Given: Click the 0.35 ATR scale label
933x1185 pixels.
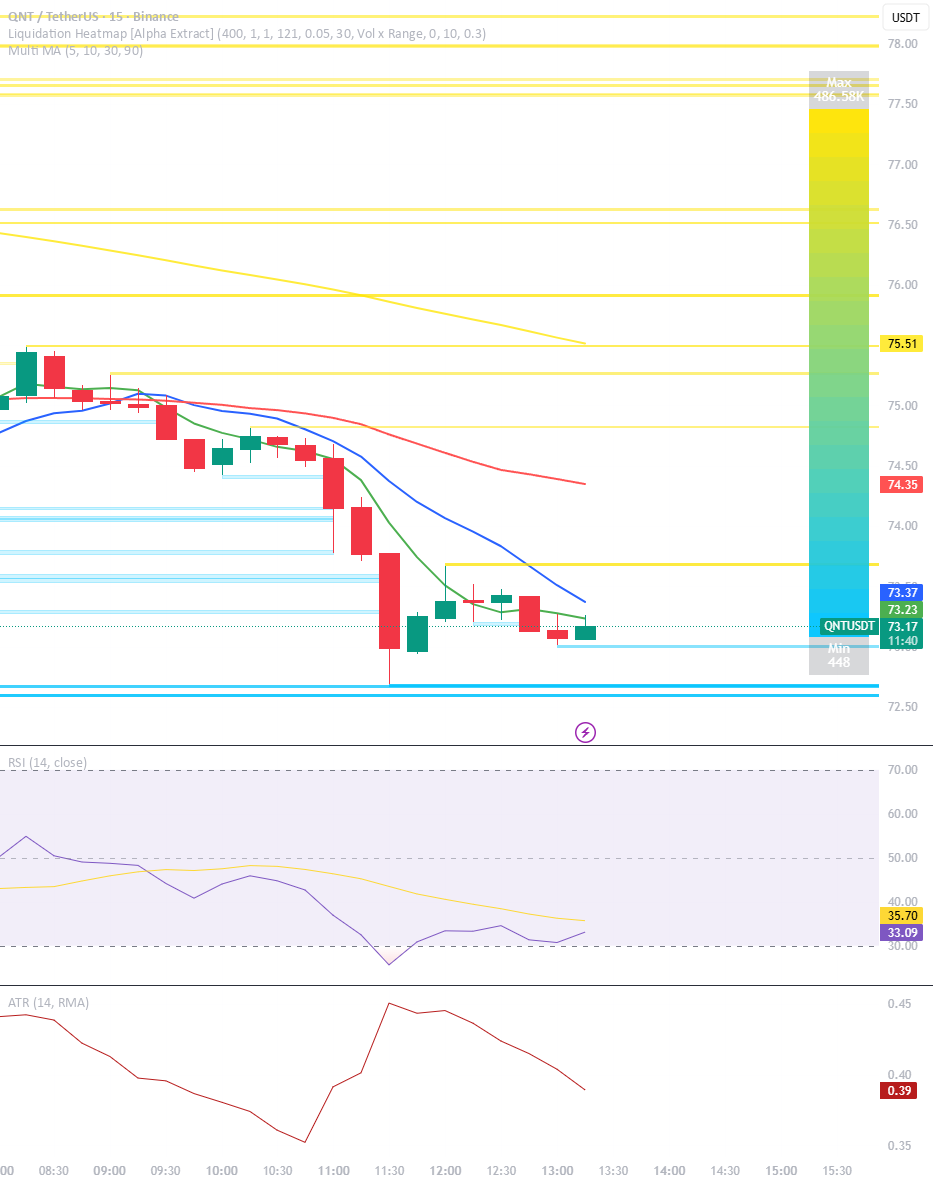Looking at the screenshot, I should [899, 1146].
